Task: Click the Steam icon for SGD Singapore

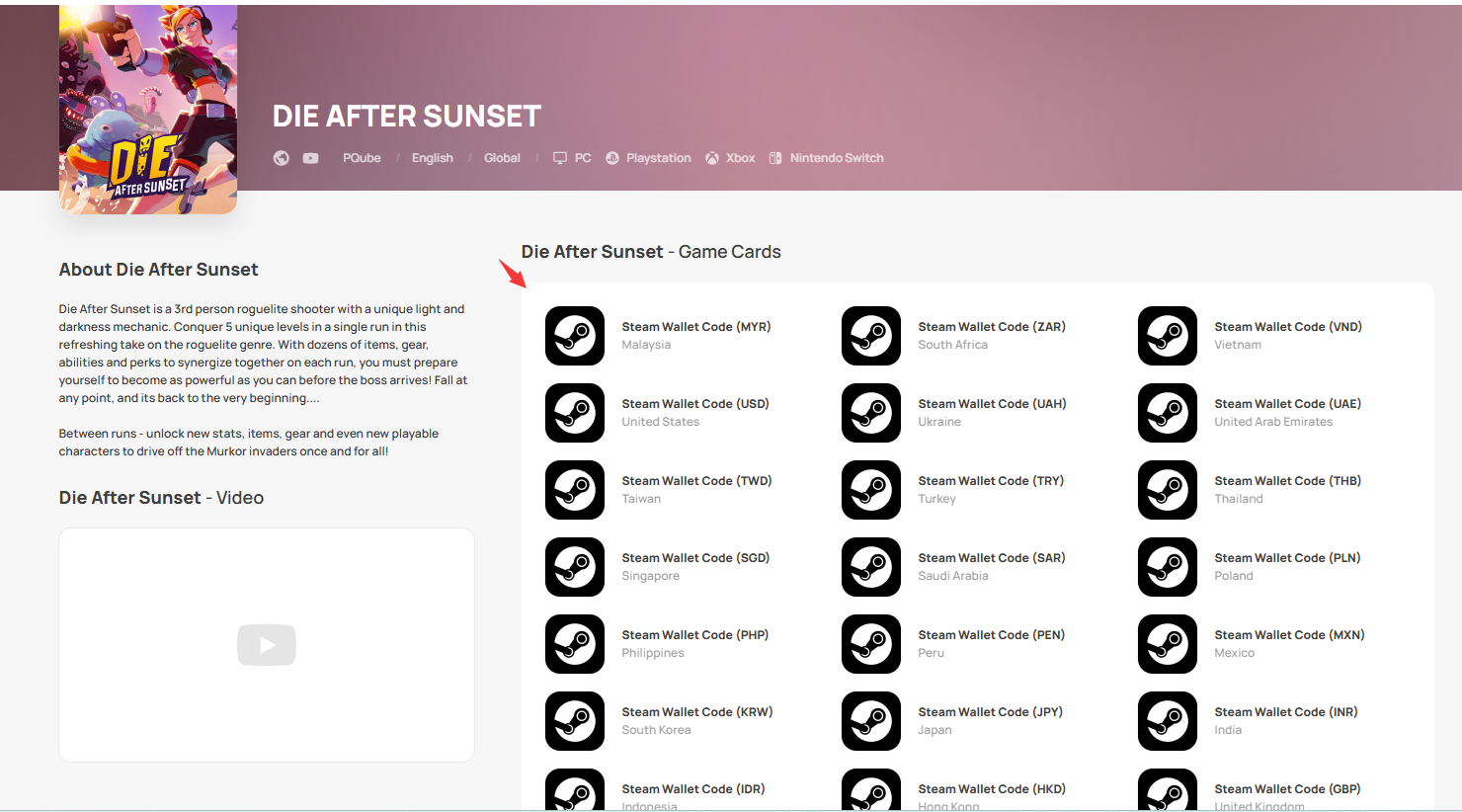Action: click(x=575, y=567)
